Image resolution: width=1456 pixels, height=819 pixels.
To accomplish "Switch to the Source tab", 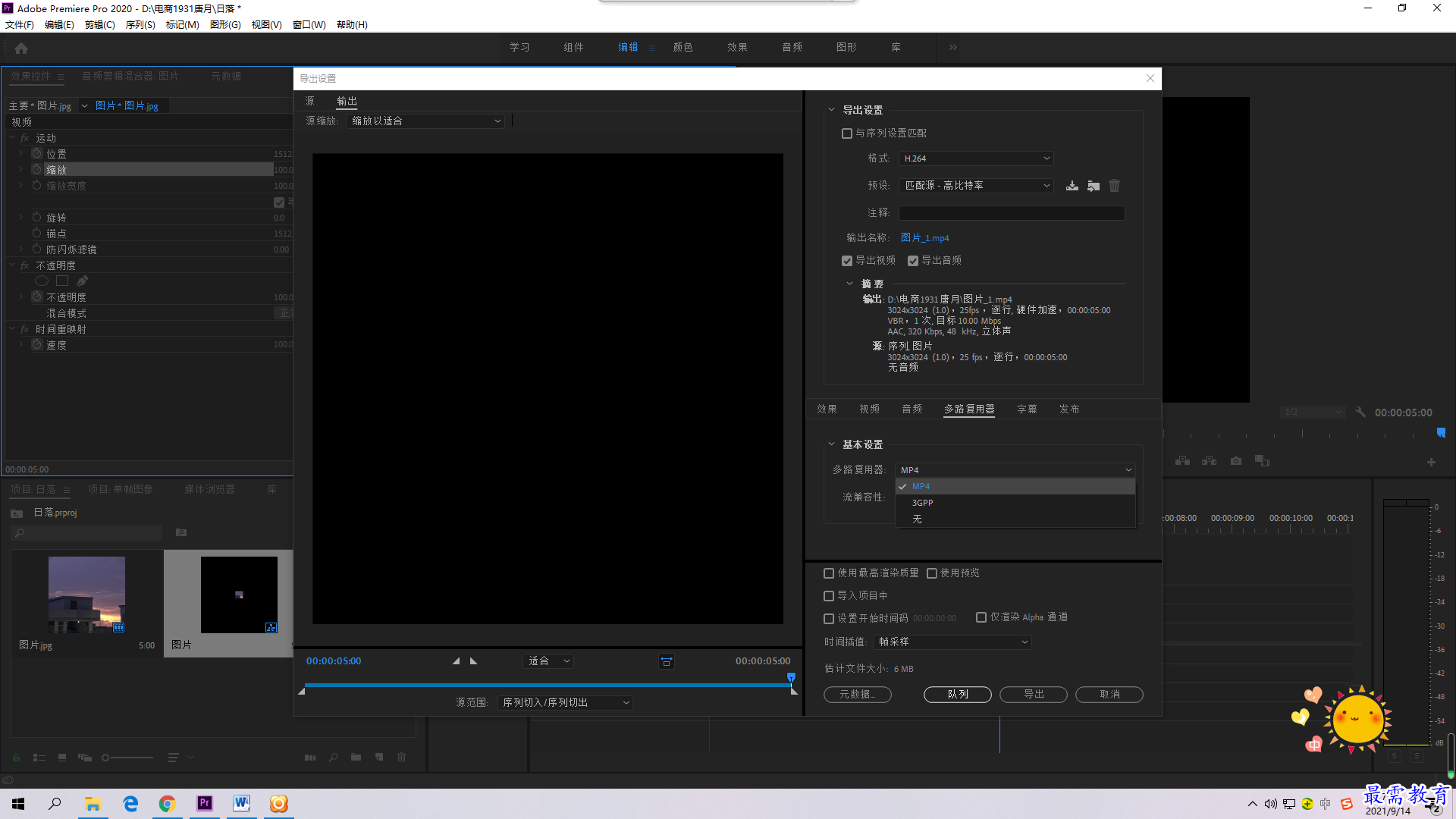I will [x=309, y=101].
